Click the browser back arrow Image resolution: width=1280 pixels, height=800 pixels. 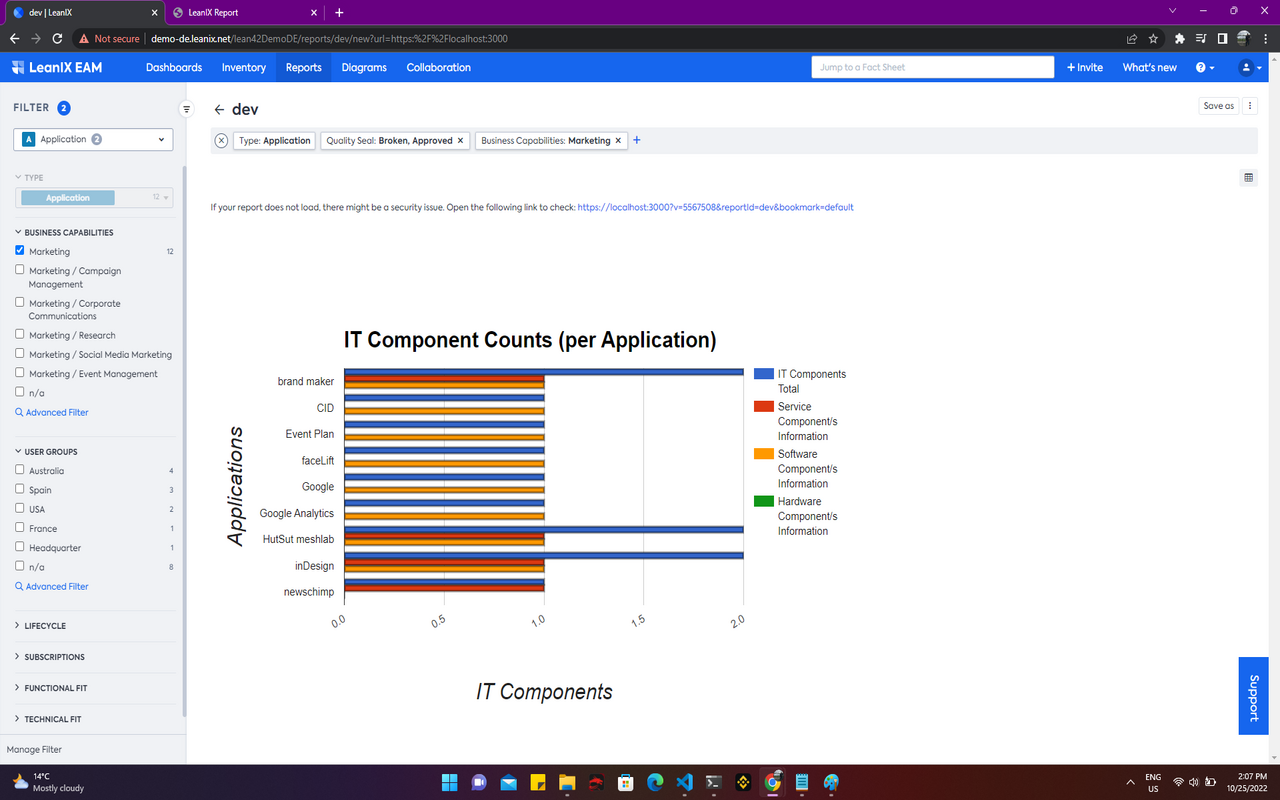14,39
